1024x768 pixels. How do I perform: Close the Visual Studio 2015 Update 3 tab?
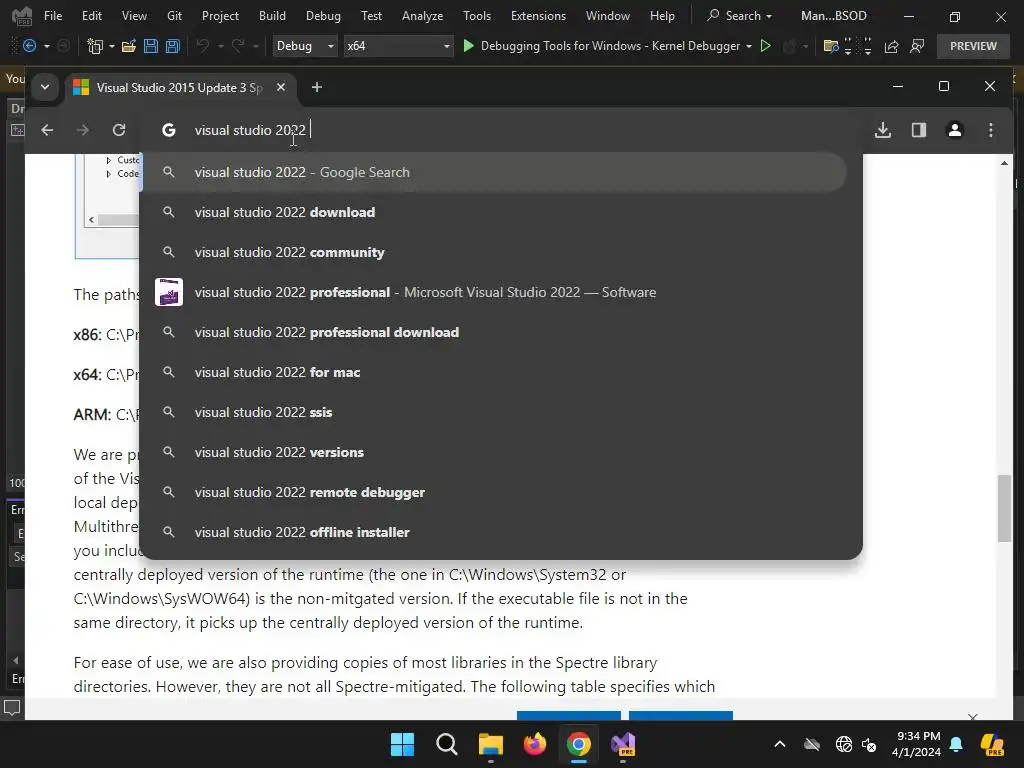click(x=281, y=87)
